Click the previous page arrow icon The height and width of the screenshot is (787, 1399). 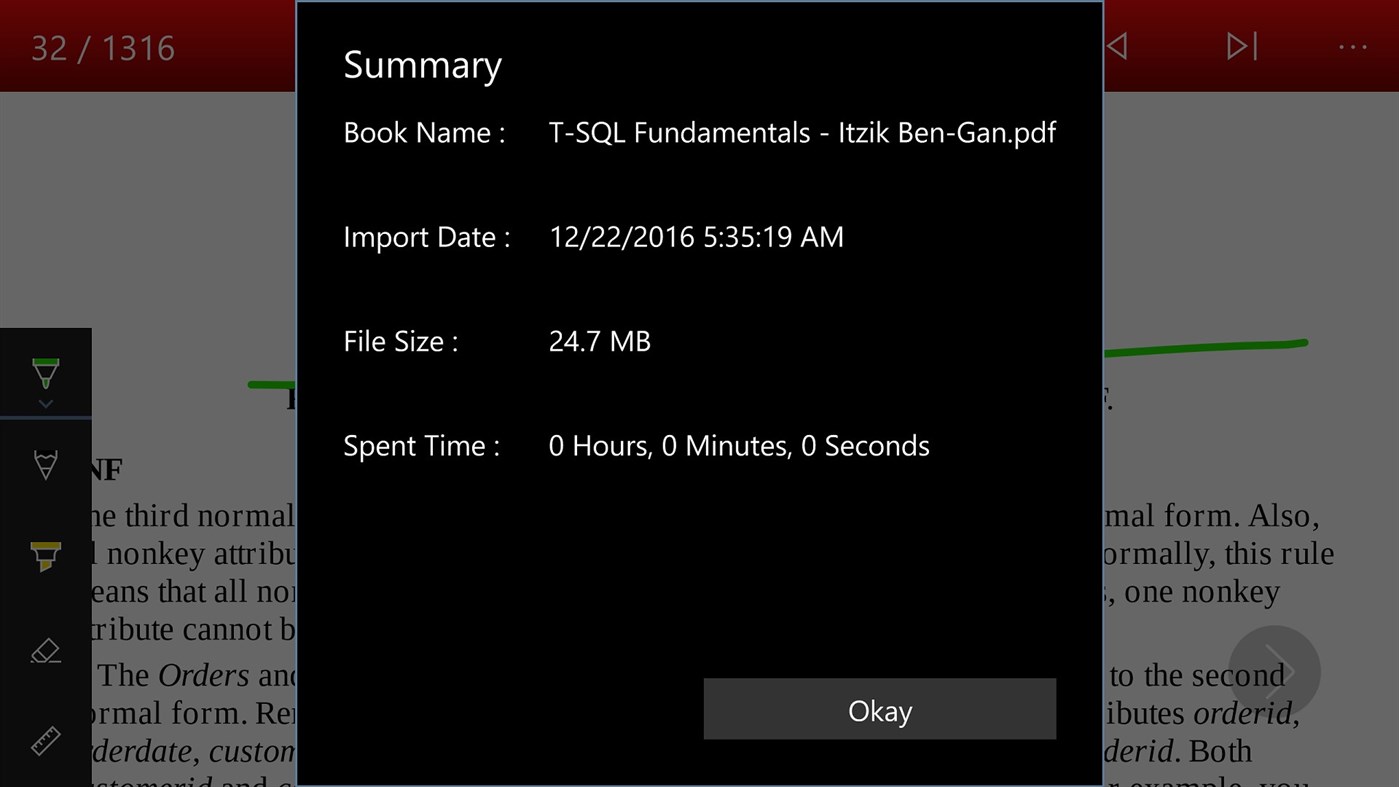click(1115, 45)
